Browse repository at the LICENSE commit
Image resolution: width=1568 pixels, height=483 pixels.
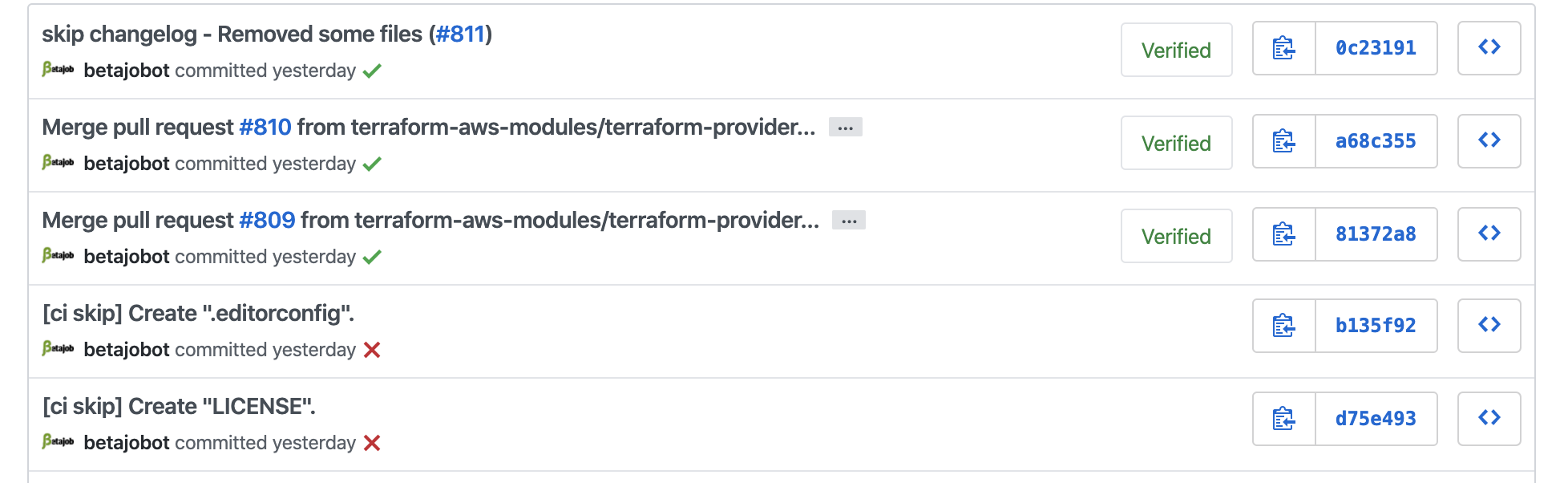[x=1489, y=418]
